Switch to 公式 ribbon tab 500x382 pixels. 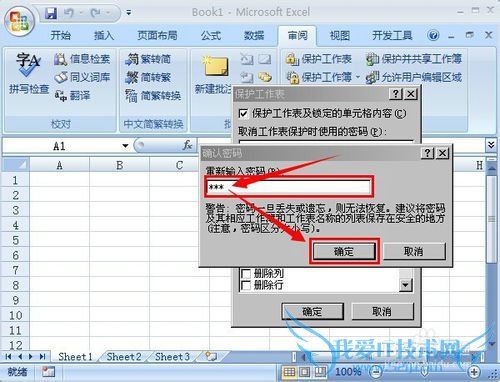click(211, 35)
